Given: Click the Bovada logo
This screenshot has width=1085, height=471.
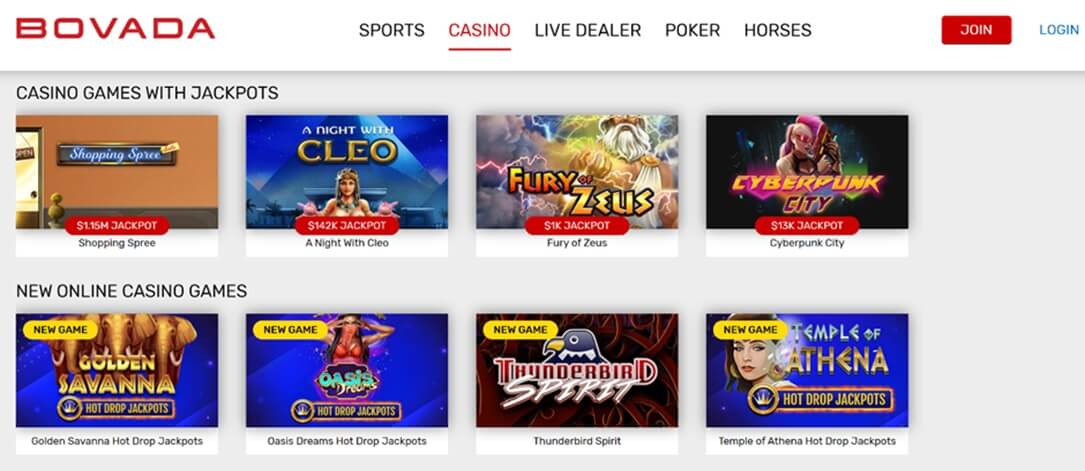Looking at the screenshot, I should (x=116, y=29).
